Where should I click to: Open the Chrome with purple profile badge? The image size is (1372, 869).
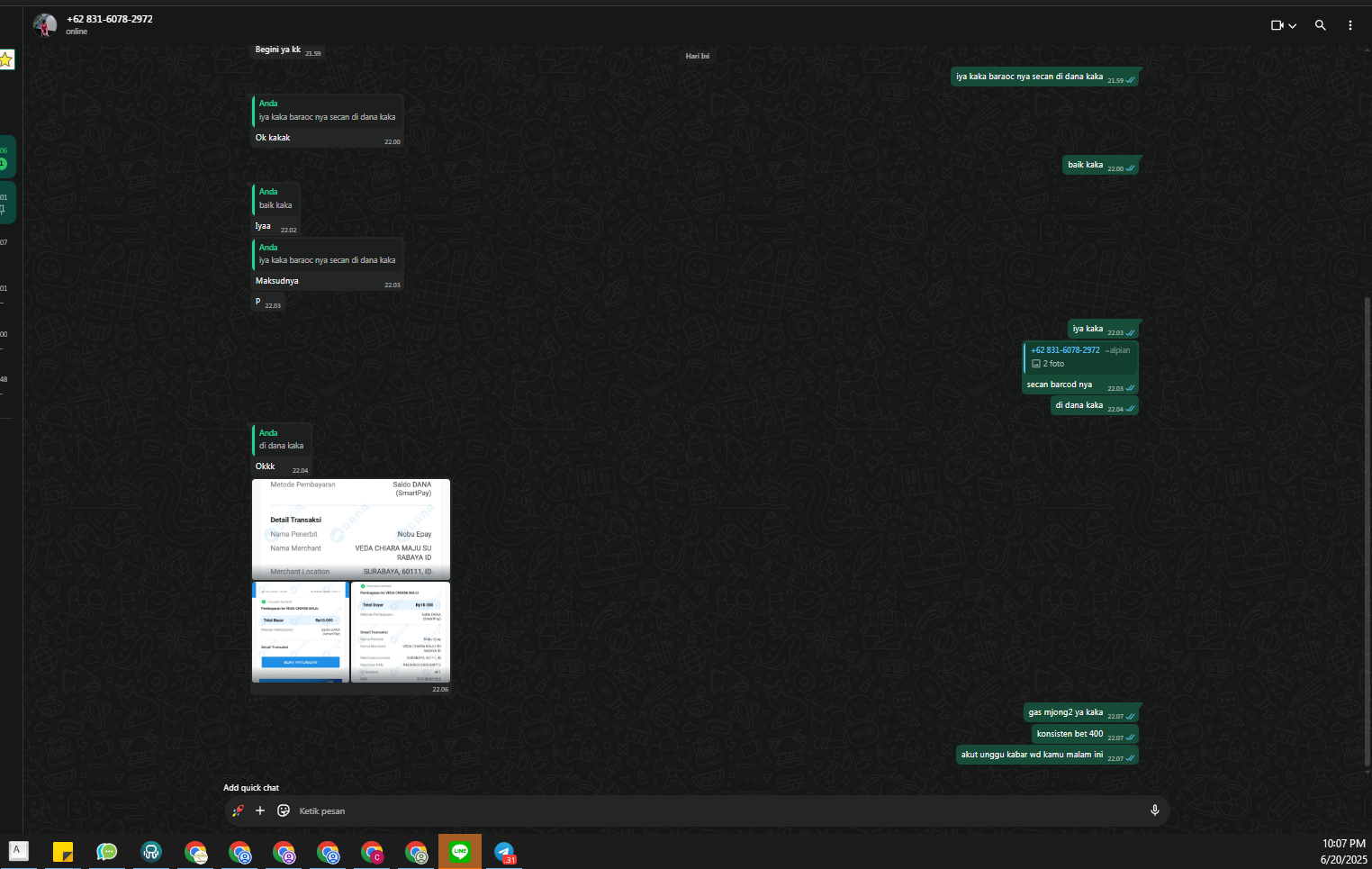click(284, 852)
